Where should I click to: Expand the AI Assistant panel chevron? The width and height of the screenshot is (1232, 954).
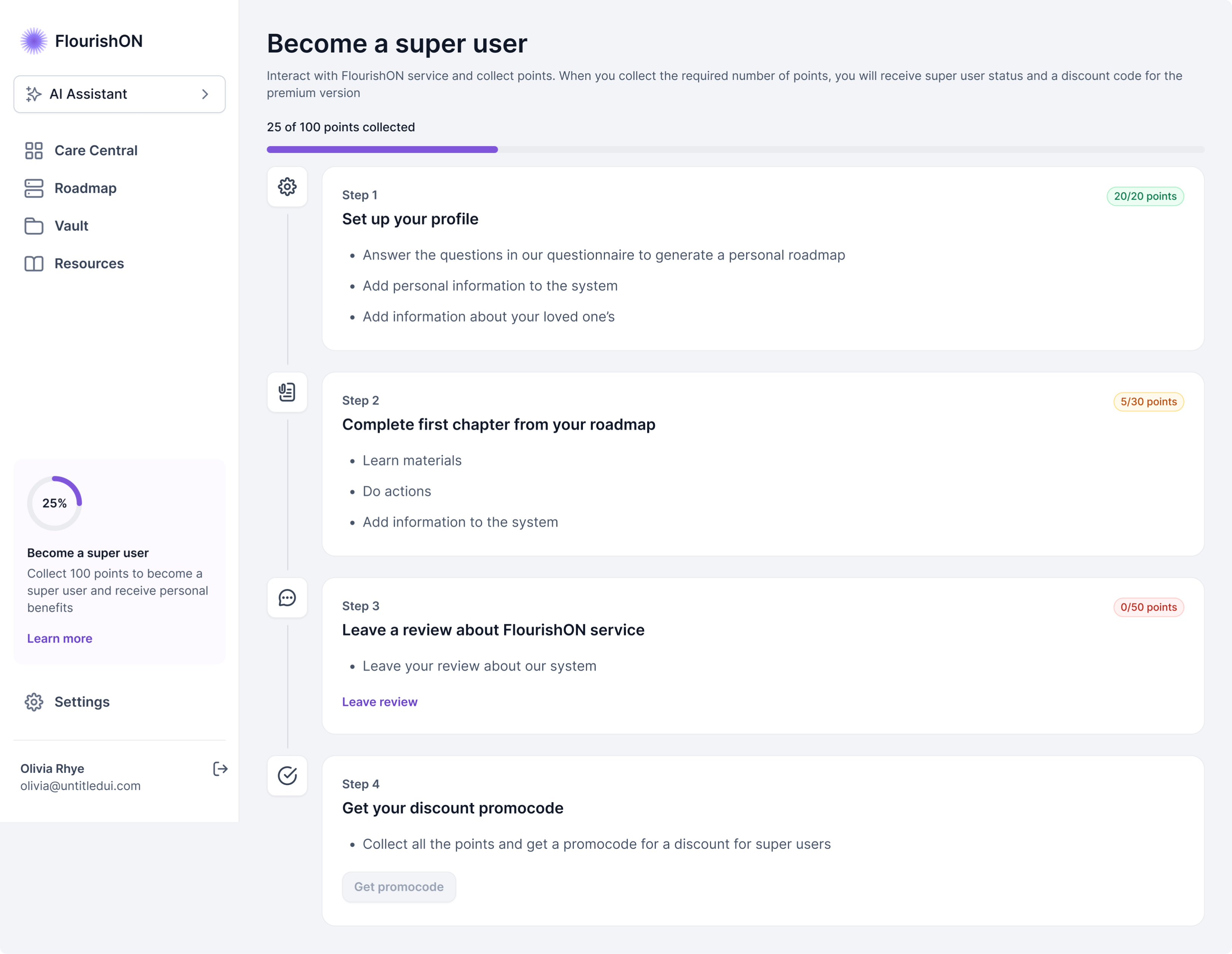[x=205, y=94]
